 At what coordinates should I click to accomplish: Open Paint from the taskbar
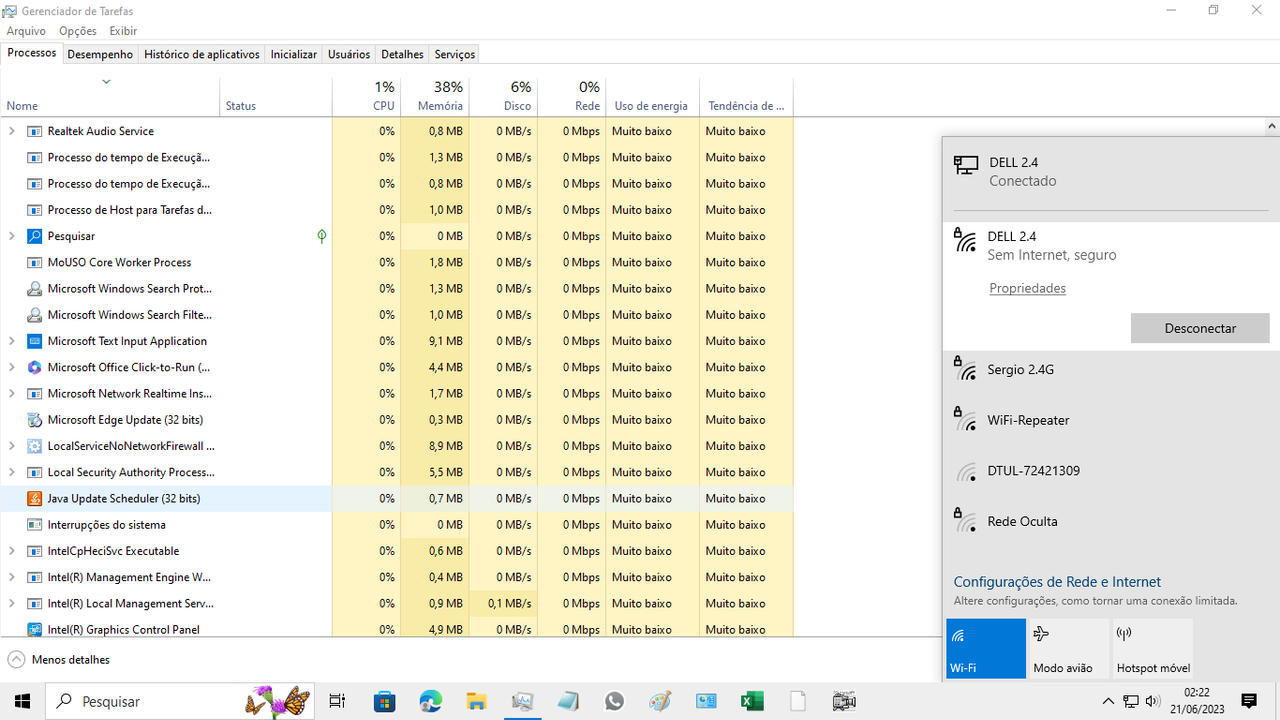(x=660, y=701)
